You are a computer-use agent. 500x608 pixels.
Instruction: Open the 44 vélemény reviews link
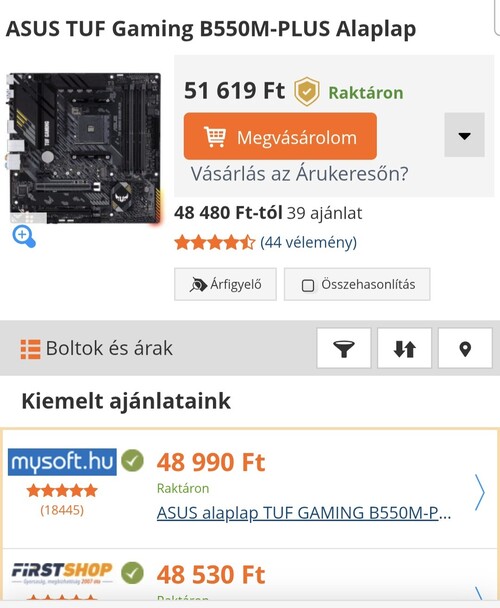[x=308, y=242]
